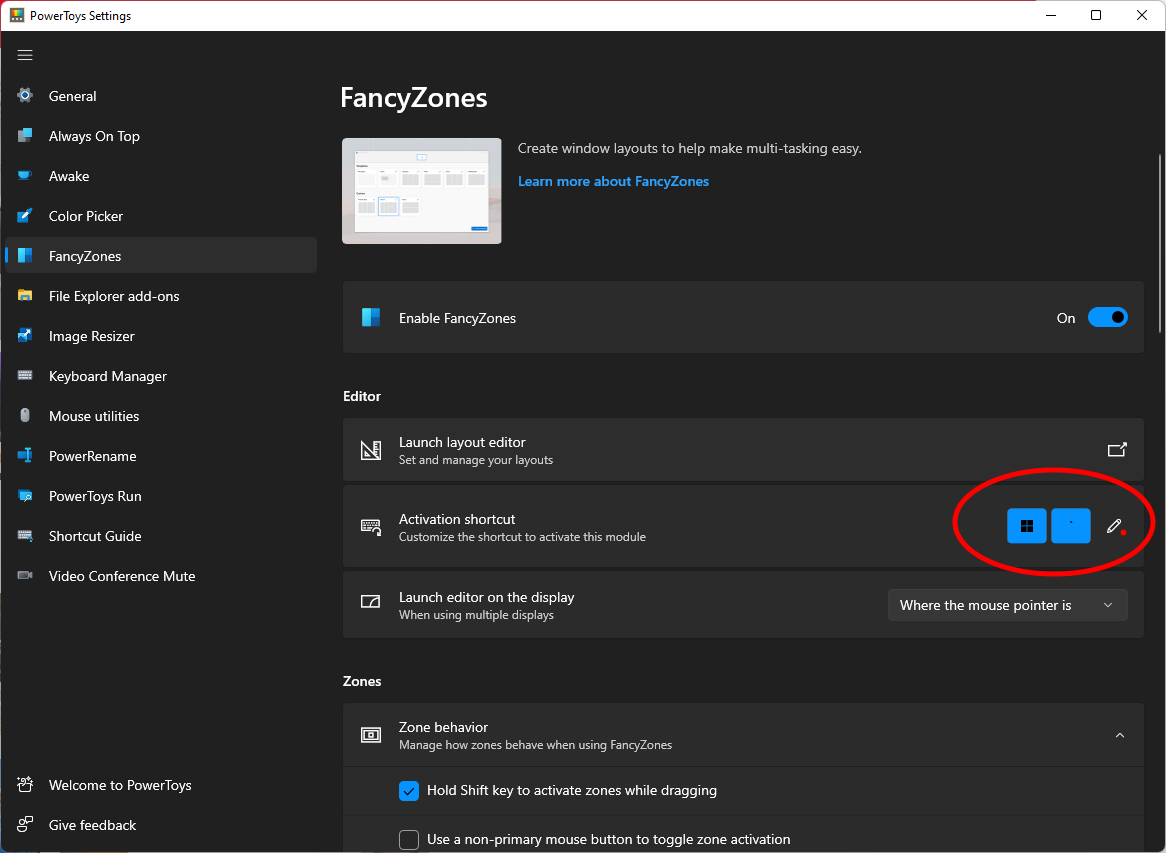Open the layout editor launch icon
This screenshot has height=853, width=1166.
(1117, 449)
